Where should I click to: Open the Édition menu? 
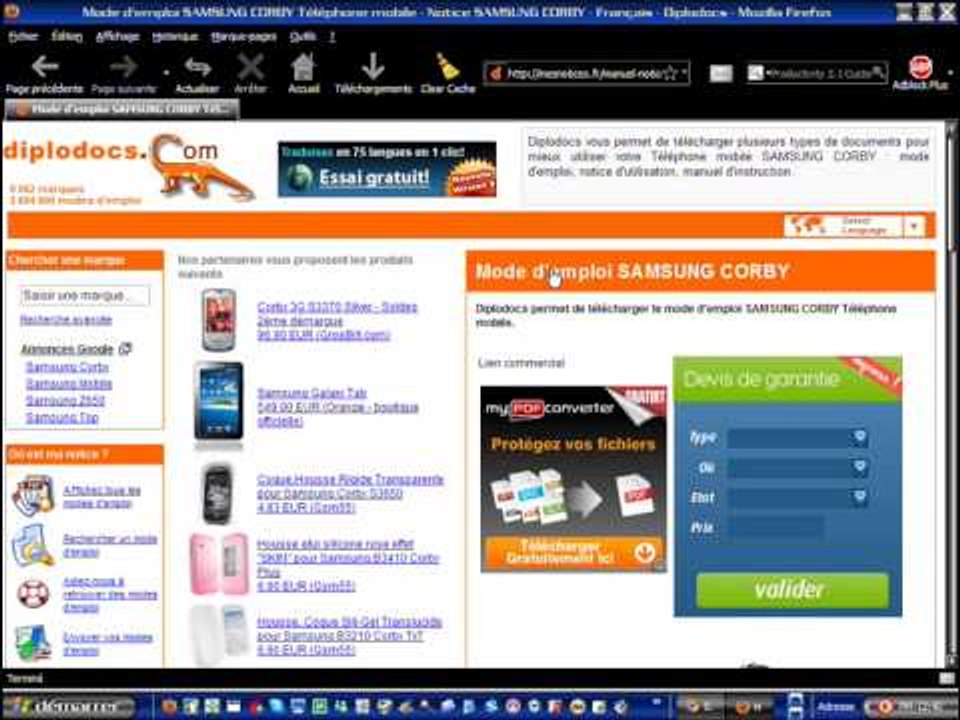click(67, 37)
